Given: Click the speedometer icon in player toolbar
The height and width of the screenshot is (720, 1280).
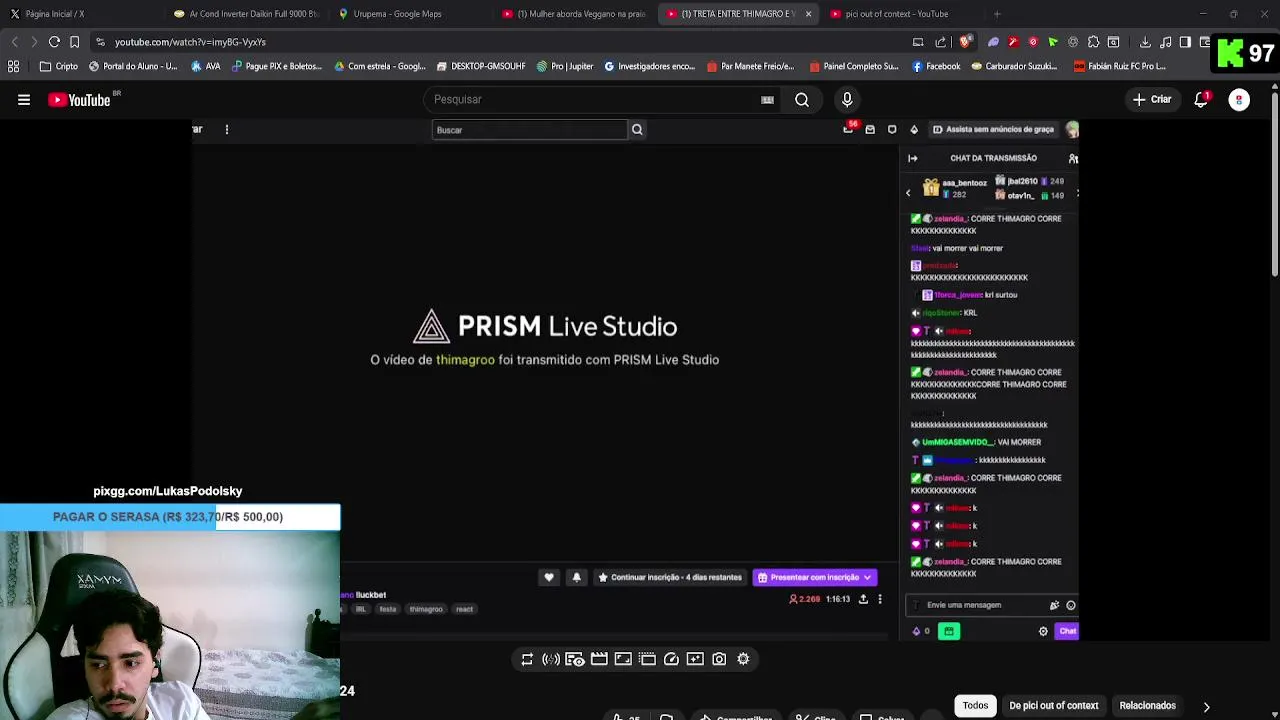Looking at the screenshot, I should 671,659.
